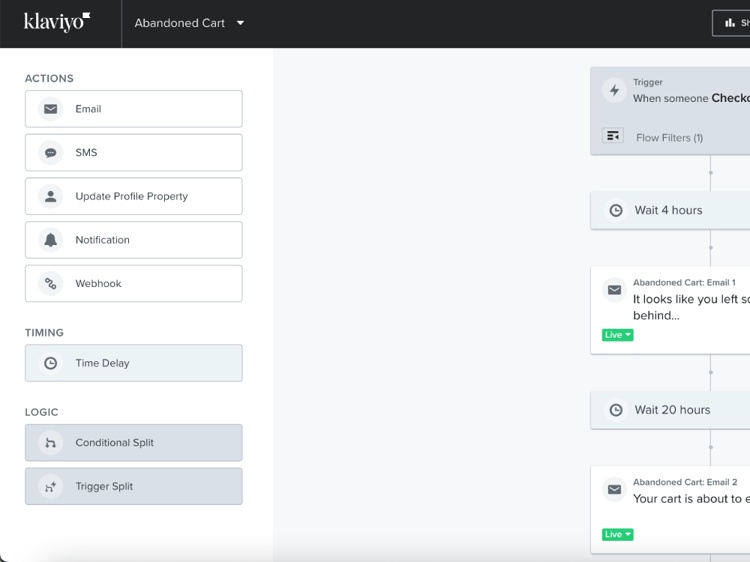Select the Update Profile Property action

tap(133, 196)
